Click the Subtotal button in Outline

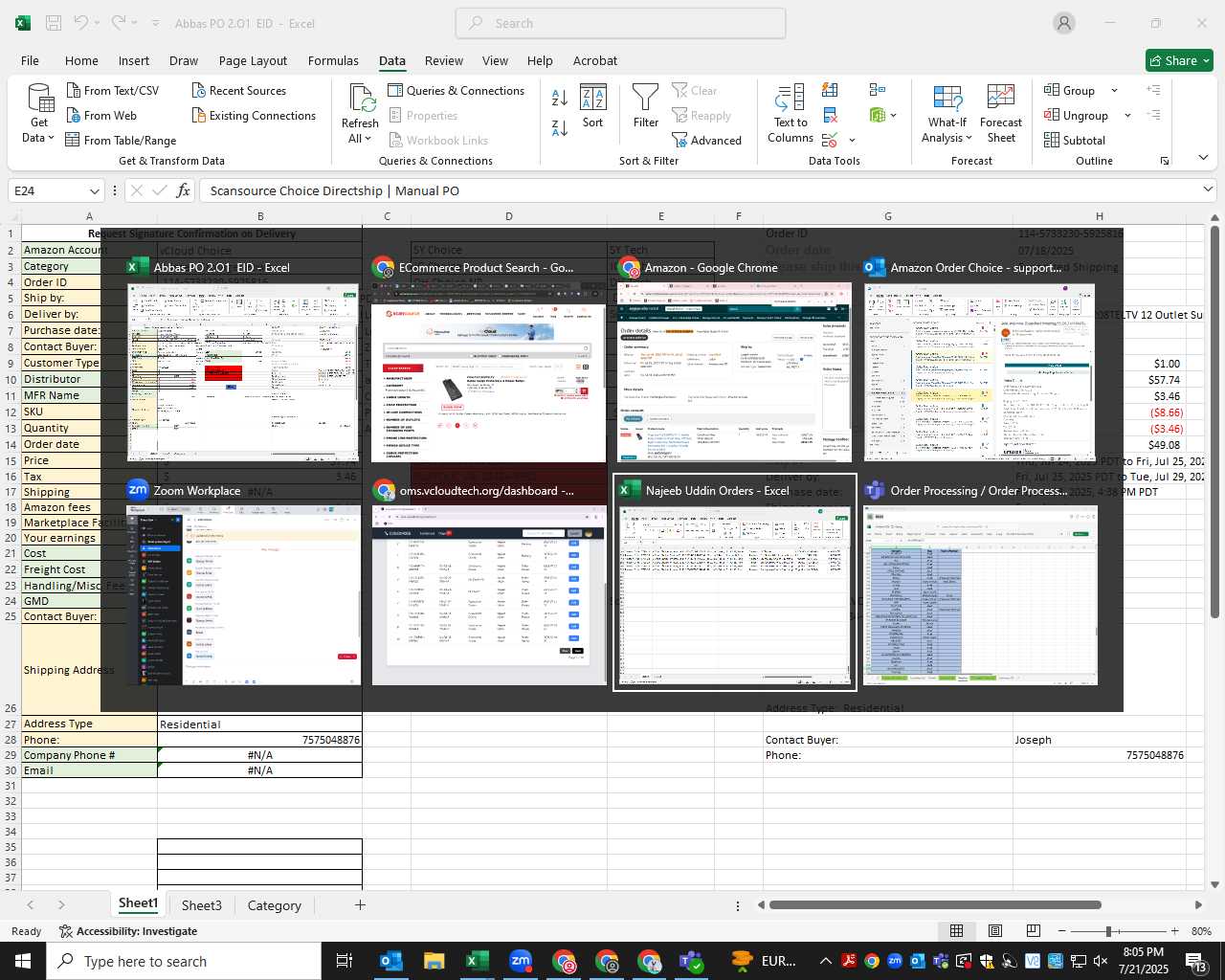(1075, 140)
